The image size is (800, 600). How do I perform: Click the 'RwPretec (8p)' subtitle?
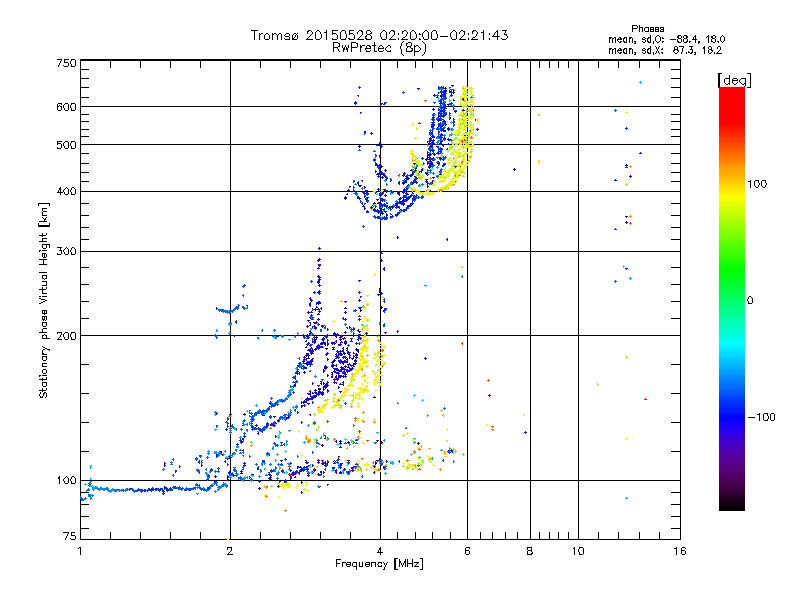pos(379,48)
